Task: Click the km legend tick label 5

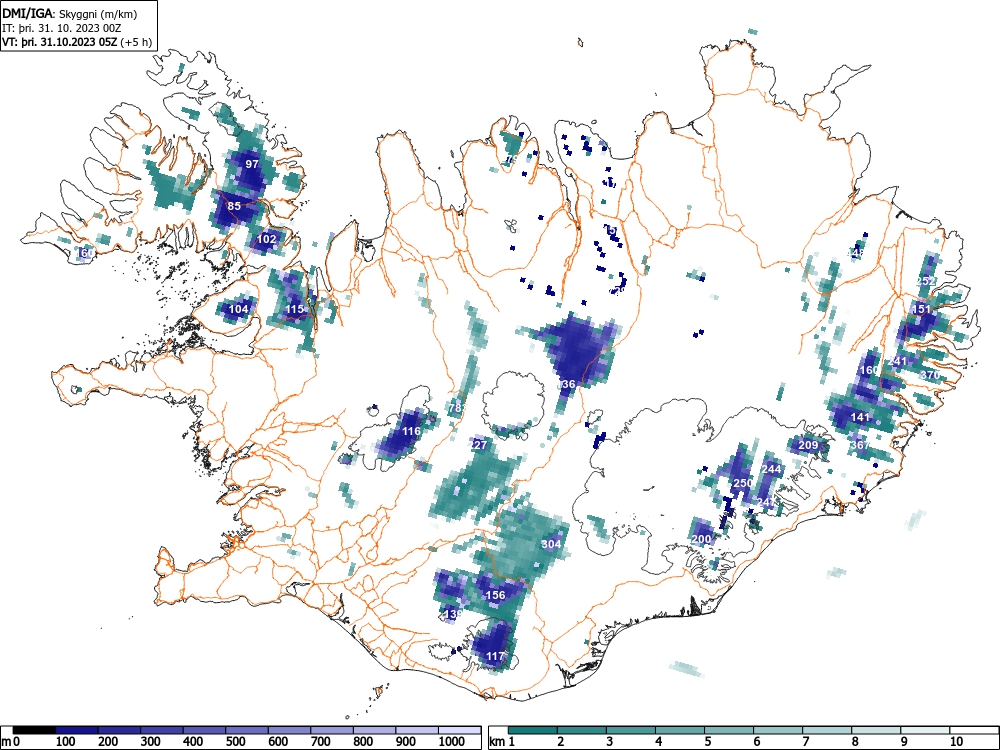Action: point(707,742)
